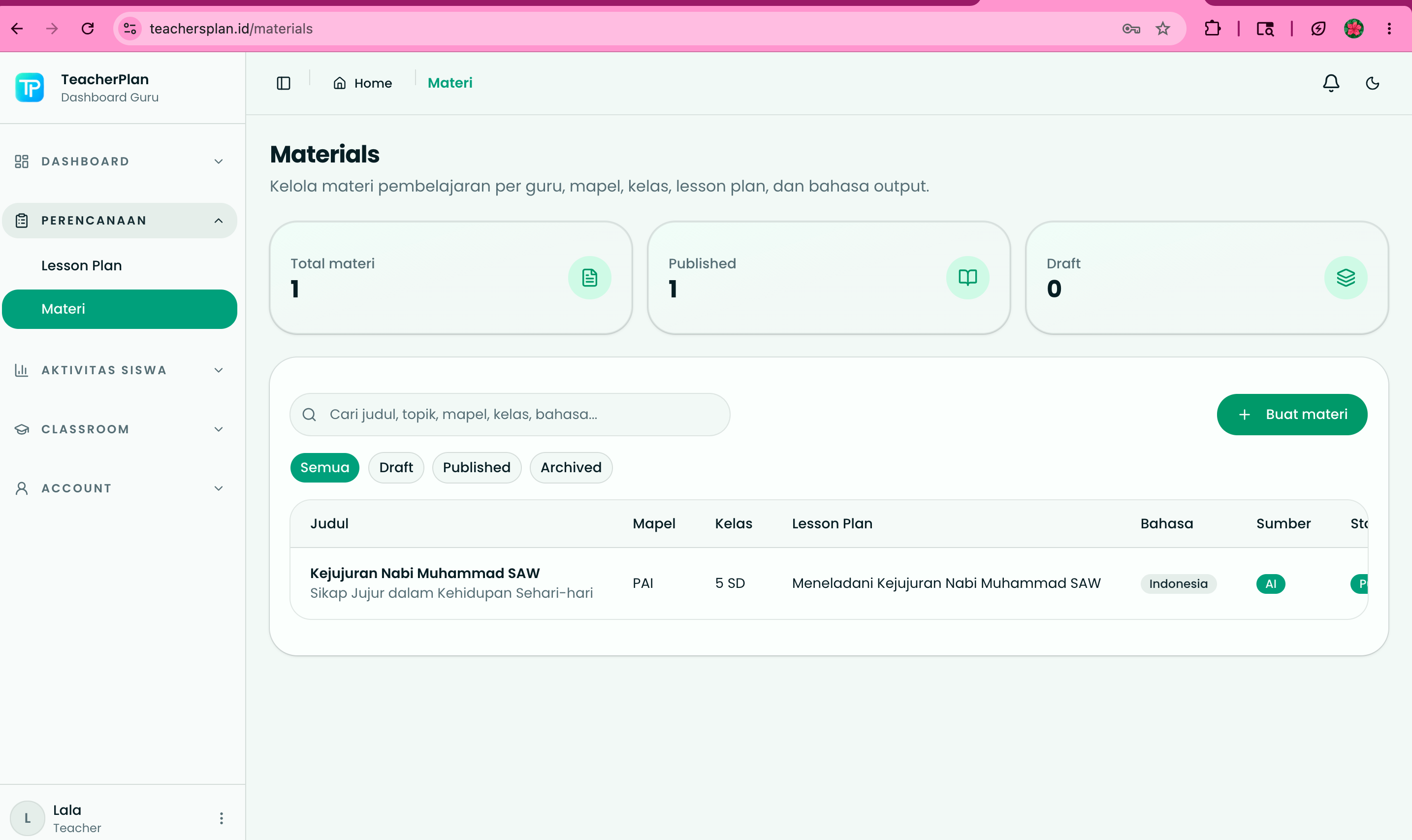Viewport: 1412px width, 840px height.
Task: Click the Published stats card
Action: [x=829, y=277]
